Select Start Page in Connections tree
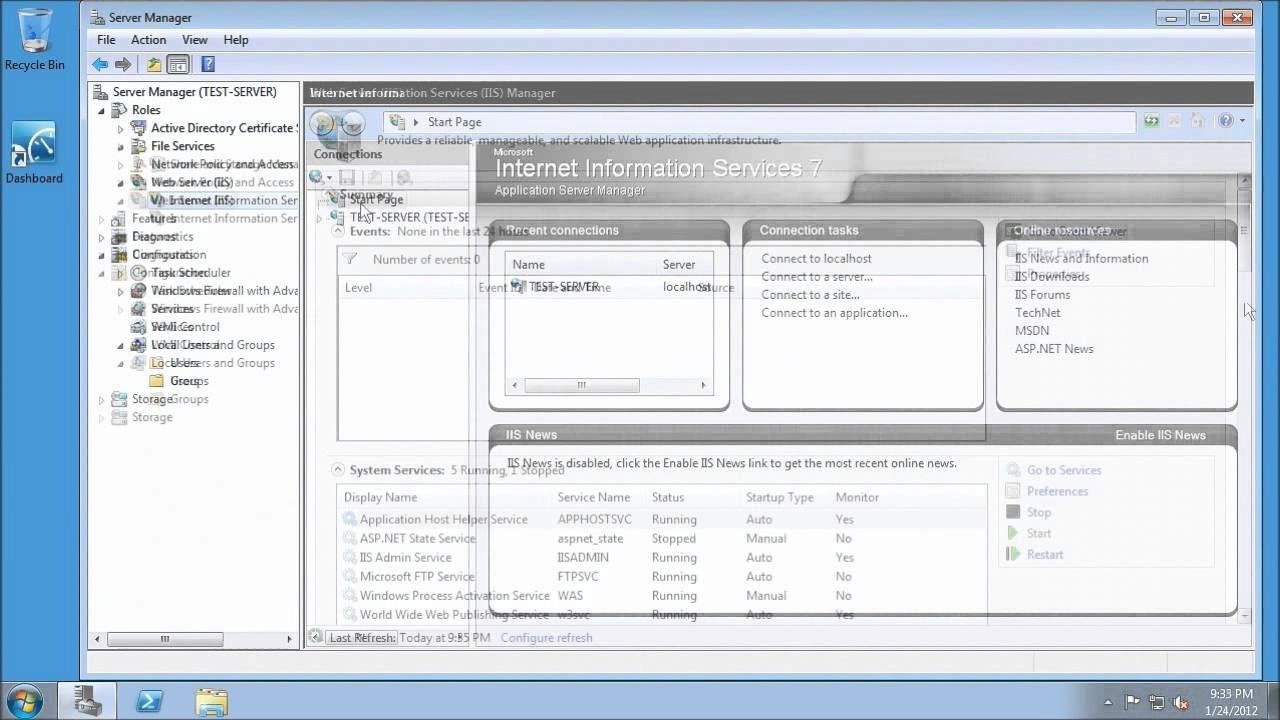The image size is (1280, 720). point(376,199)
